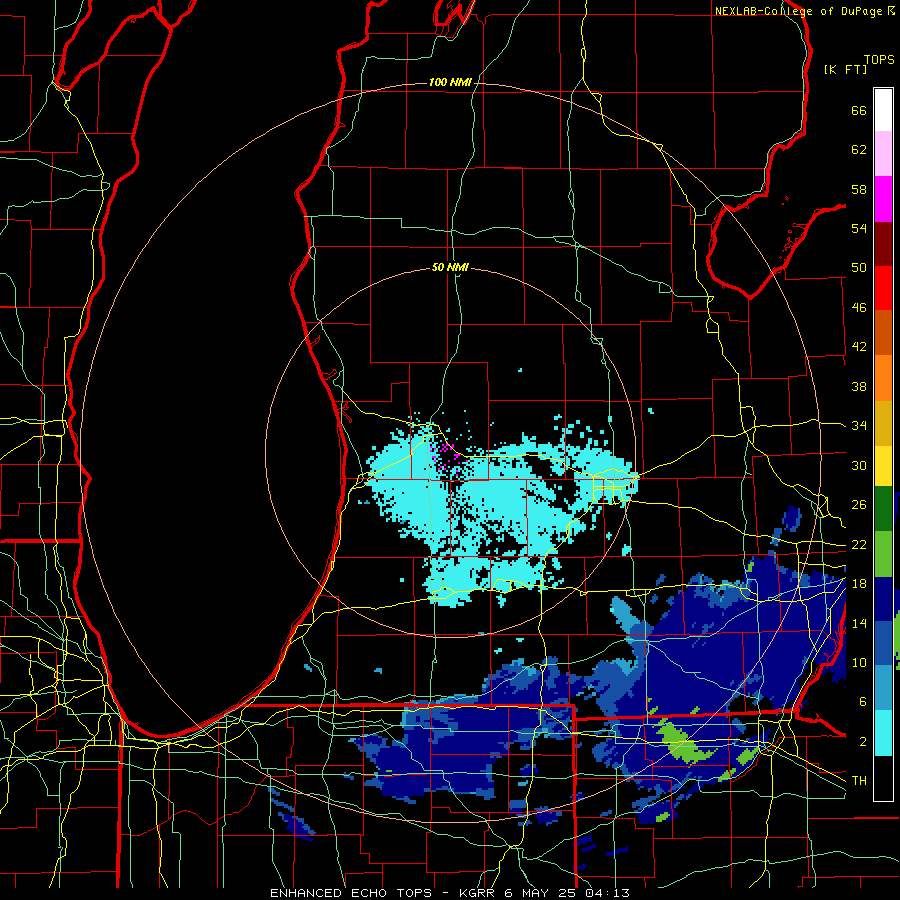Viewport: 900px width, 900px height.
Task: Click the 2 value on the scale
Action: (x=863, y=742)
